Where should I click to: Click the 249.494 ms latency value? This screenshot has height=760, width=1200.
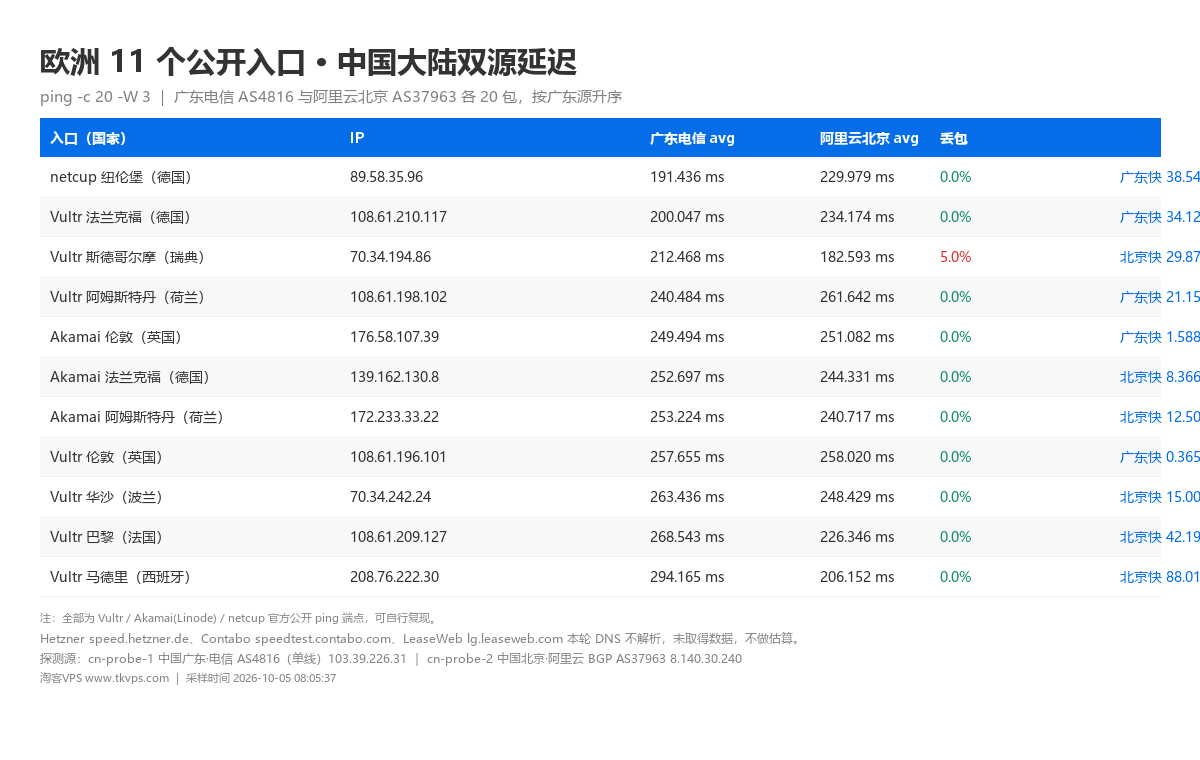point(687,337)
